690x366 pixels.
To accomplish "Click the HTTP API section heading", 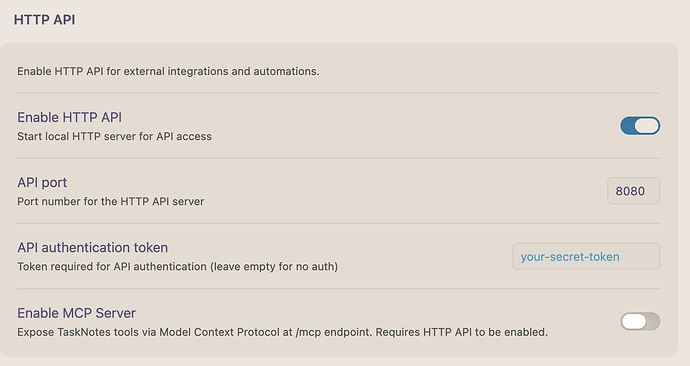I will (44, 20).
